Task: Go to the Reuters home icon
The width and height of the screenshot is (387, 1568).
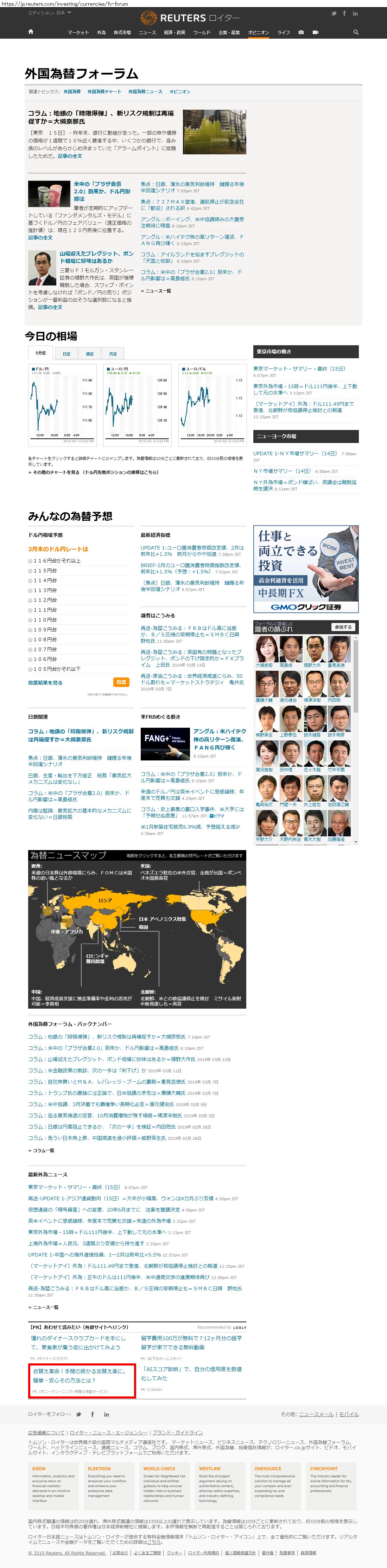Action: pos(31,32)
